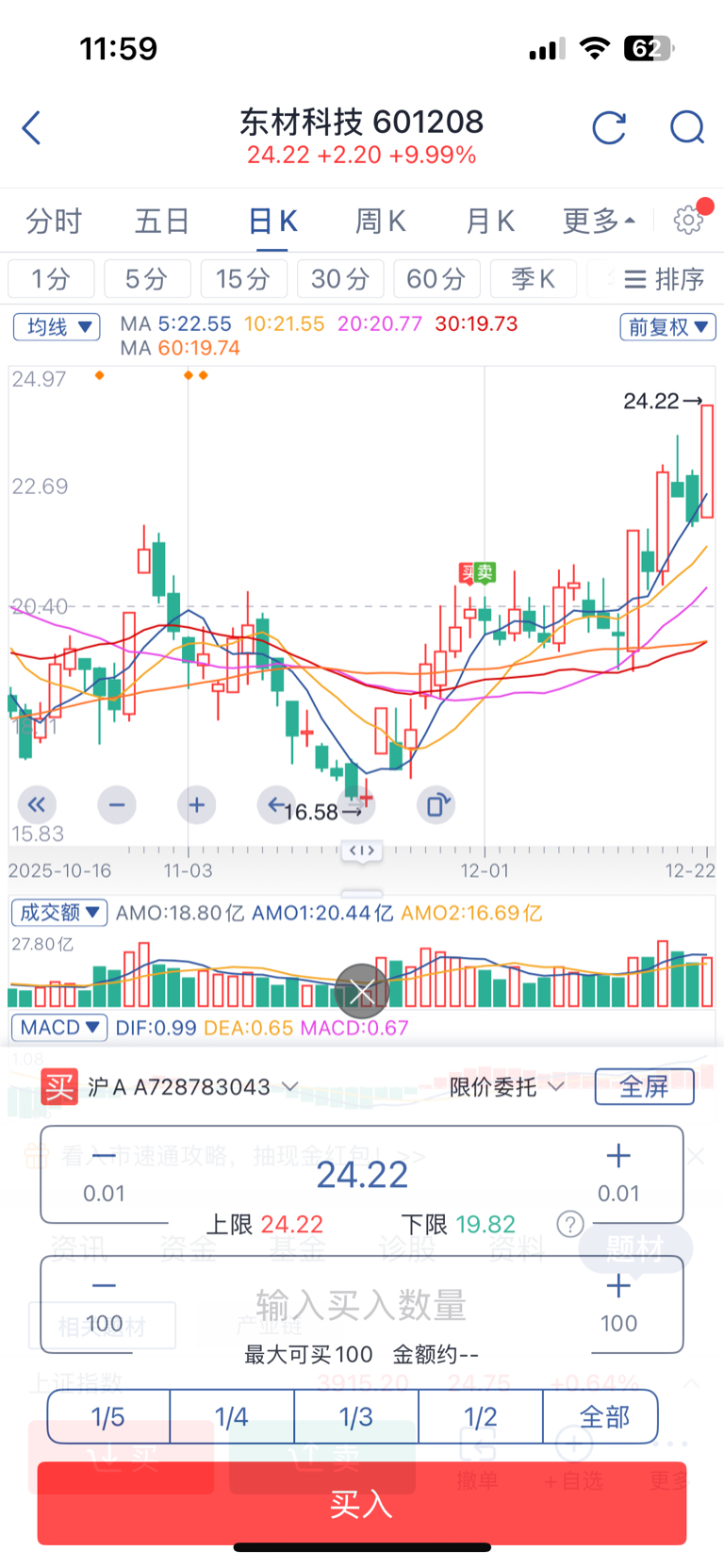The image size is (724, 1568).
Task: Expand the 均线 indicator dropdown
Action: click(57, 327)
